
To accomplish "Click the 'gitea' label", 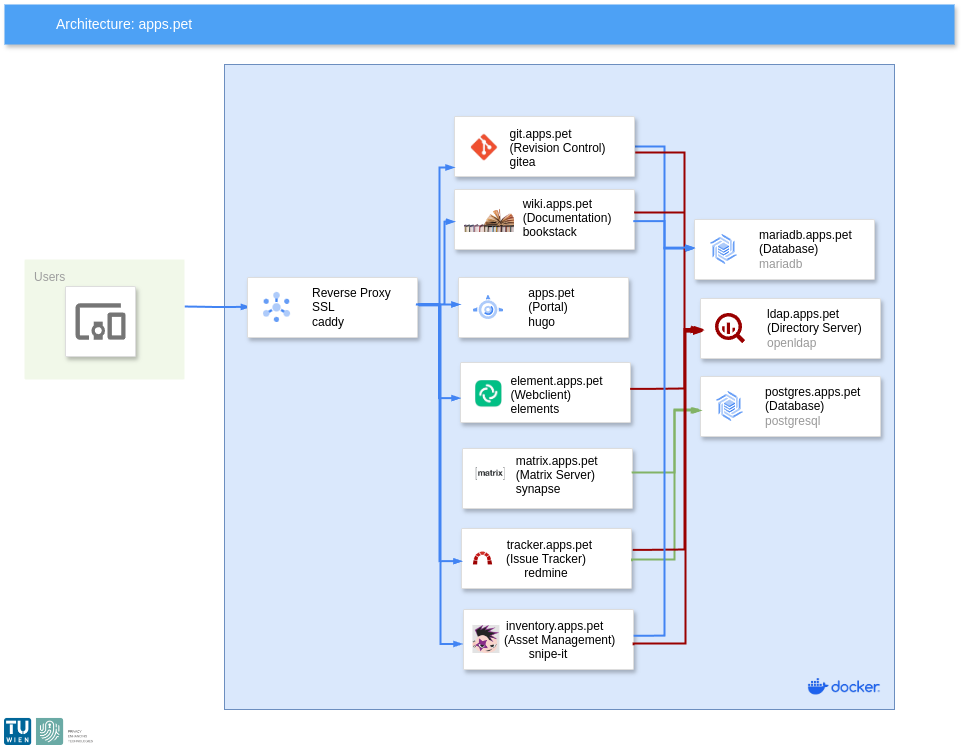I will [x=522, y=162].
